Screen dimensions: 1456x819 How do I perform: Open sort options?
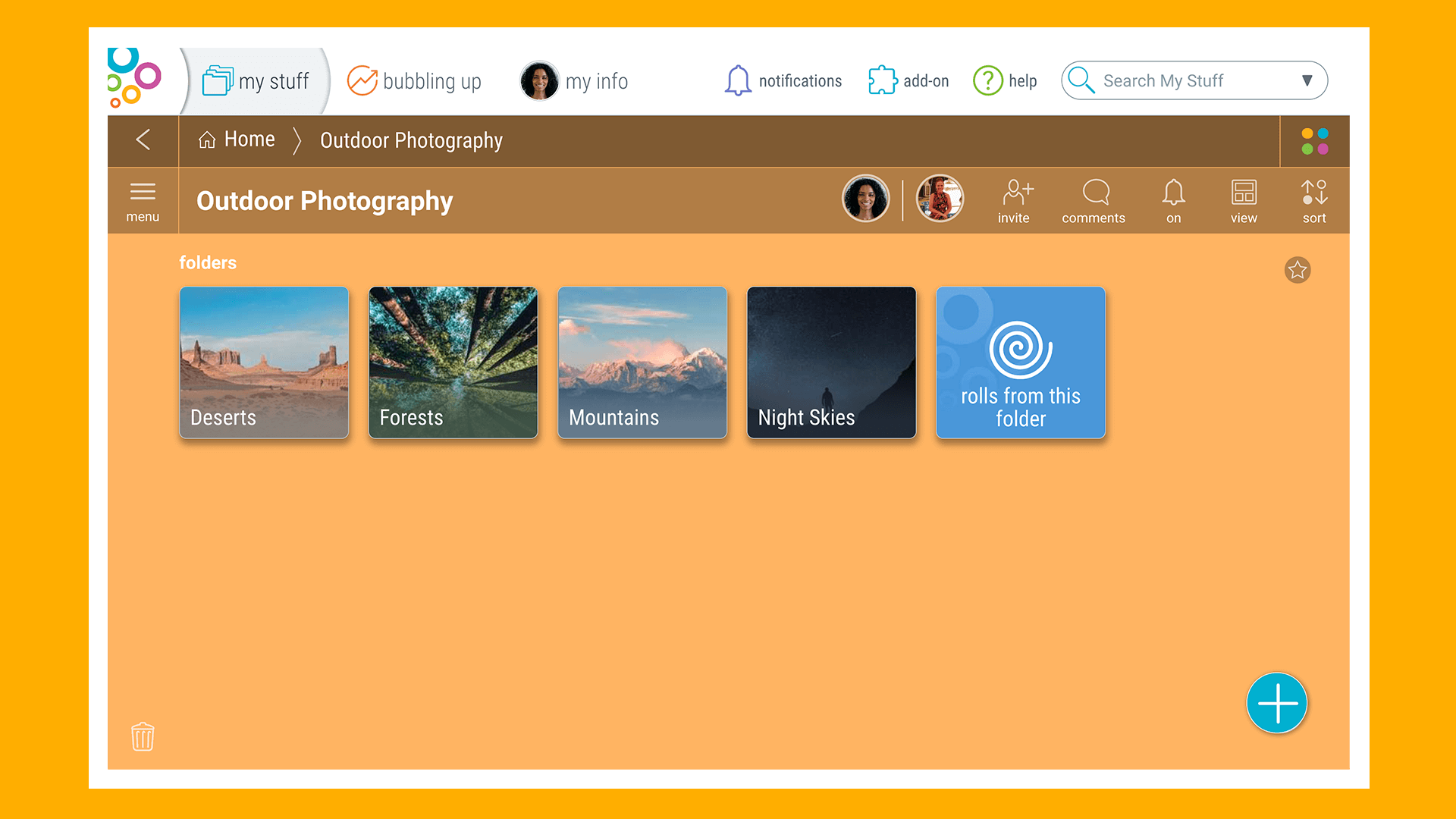click(1314, 202)
